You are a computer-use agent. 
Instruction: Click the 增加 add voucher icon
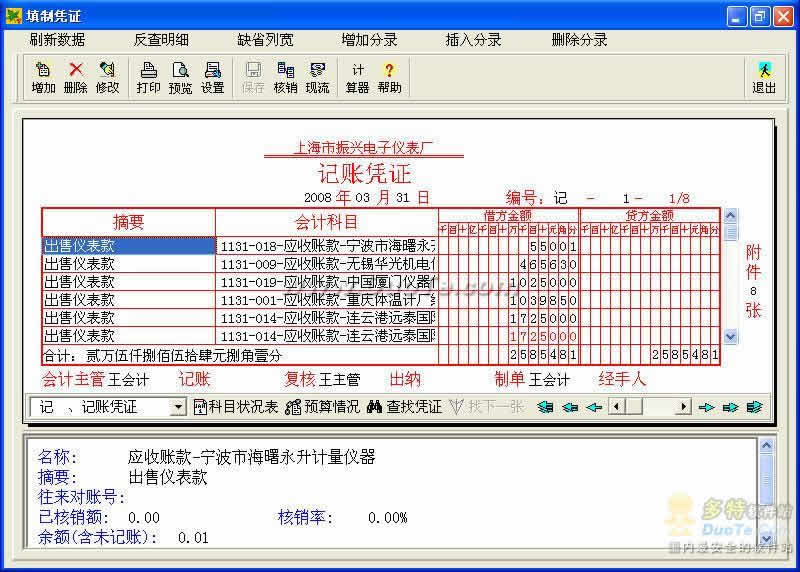pyautogui.click(x=43, y=77)
